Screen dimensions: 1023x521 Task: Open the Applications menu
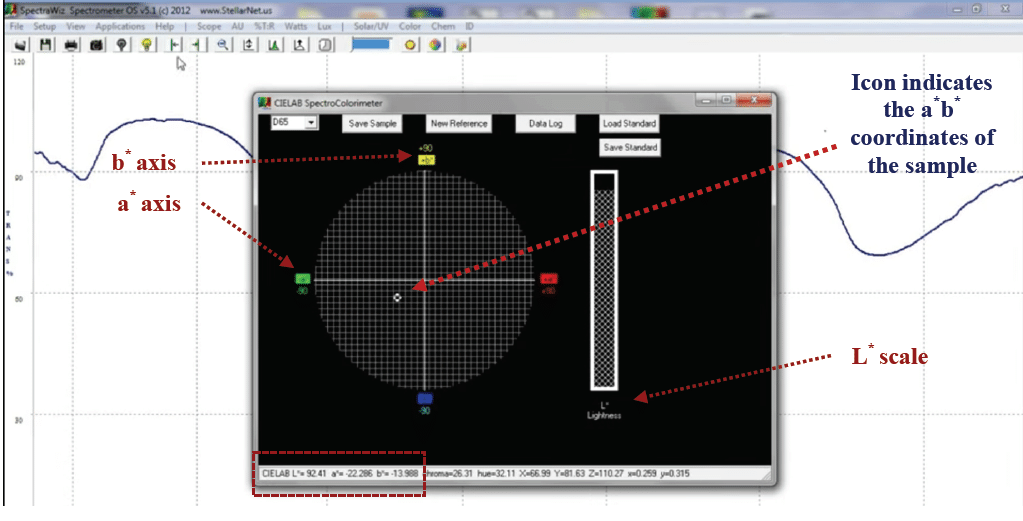click(120, 26)
